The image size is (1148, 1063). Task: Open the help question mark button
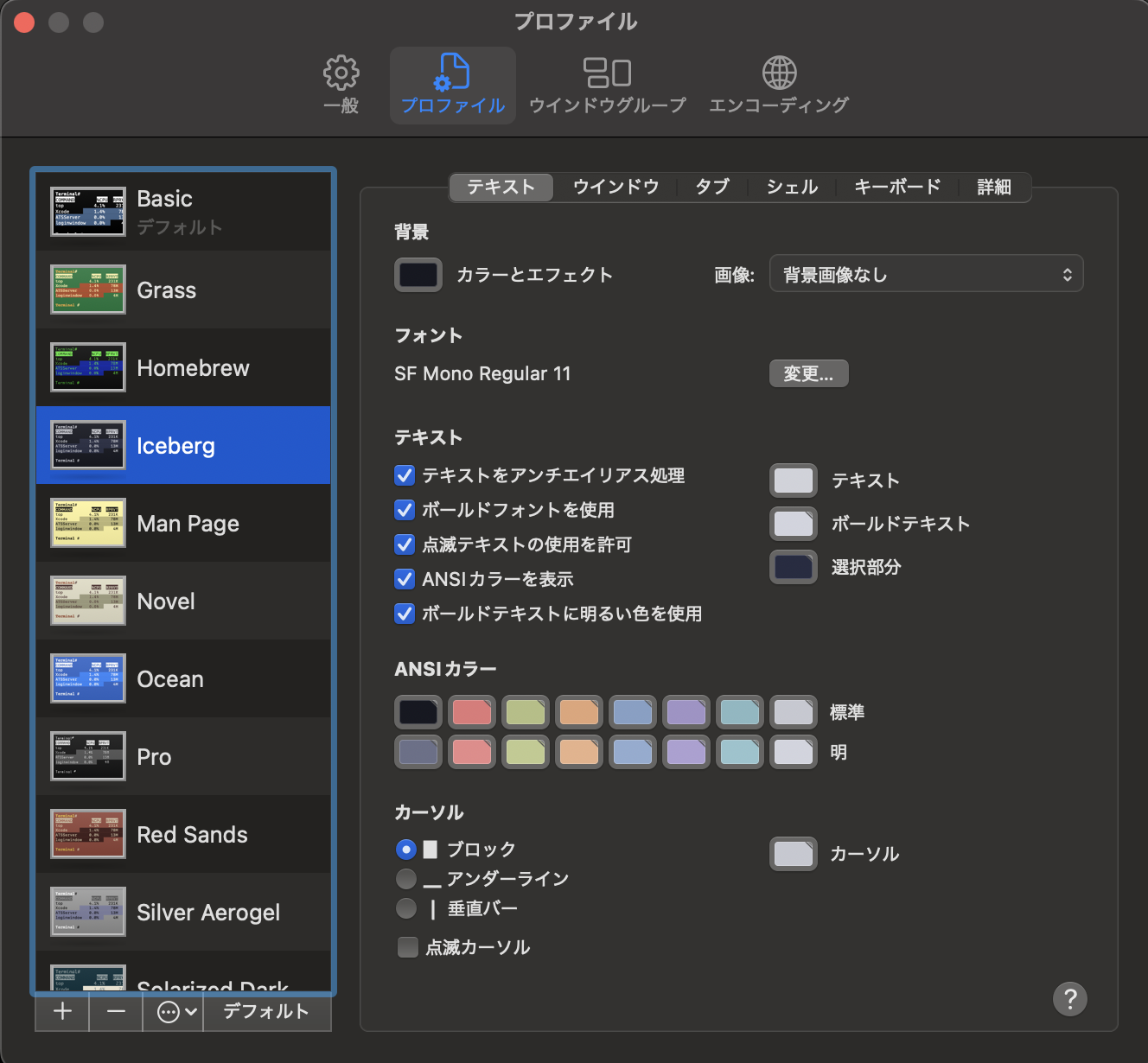tap(1070, 999)
